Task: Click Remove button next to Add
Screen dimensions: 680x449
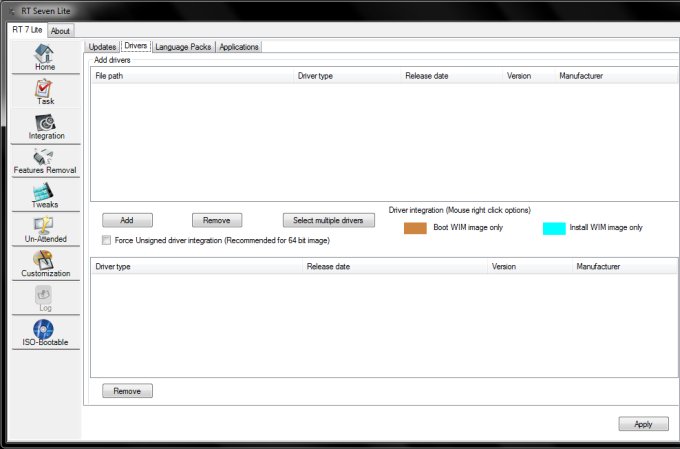Action: click(217, 220)
